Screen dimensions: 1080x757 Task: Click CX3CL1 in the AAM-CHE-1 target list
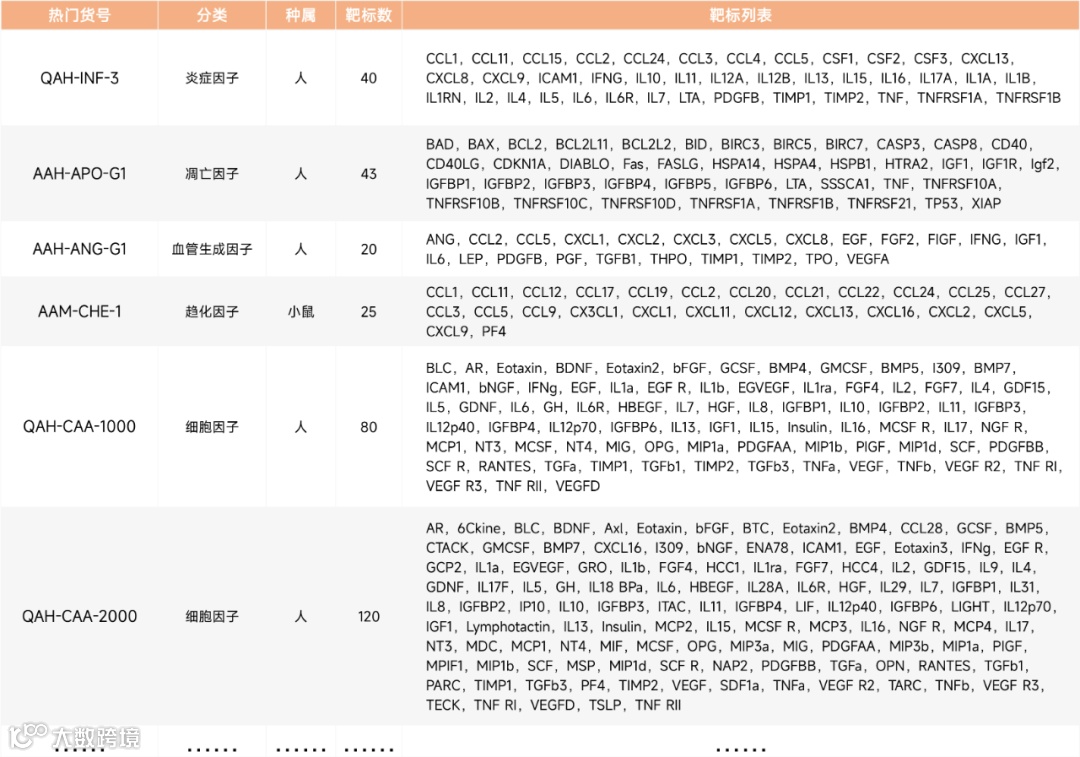594,311
